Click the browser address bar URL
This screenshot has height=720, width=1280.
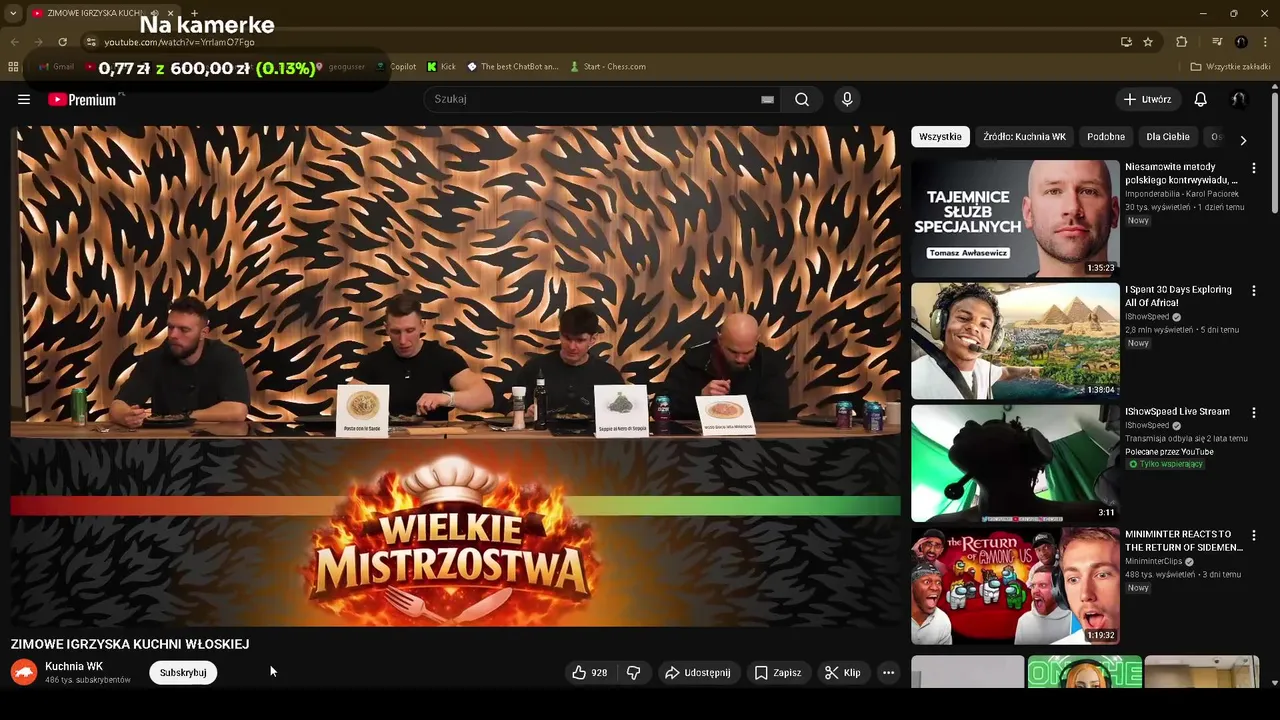coord(180,42)
